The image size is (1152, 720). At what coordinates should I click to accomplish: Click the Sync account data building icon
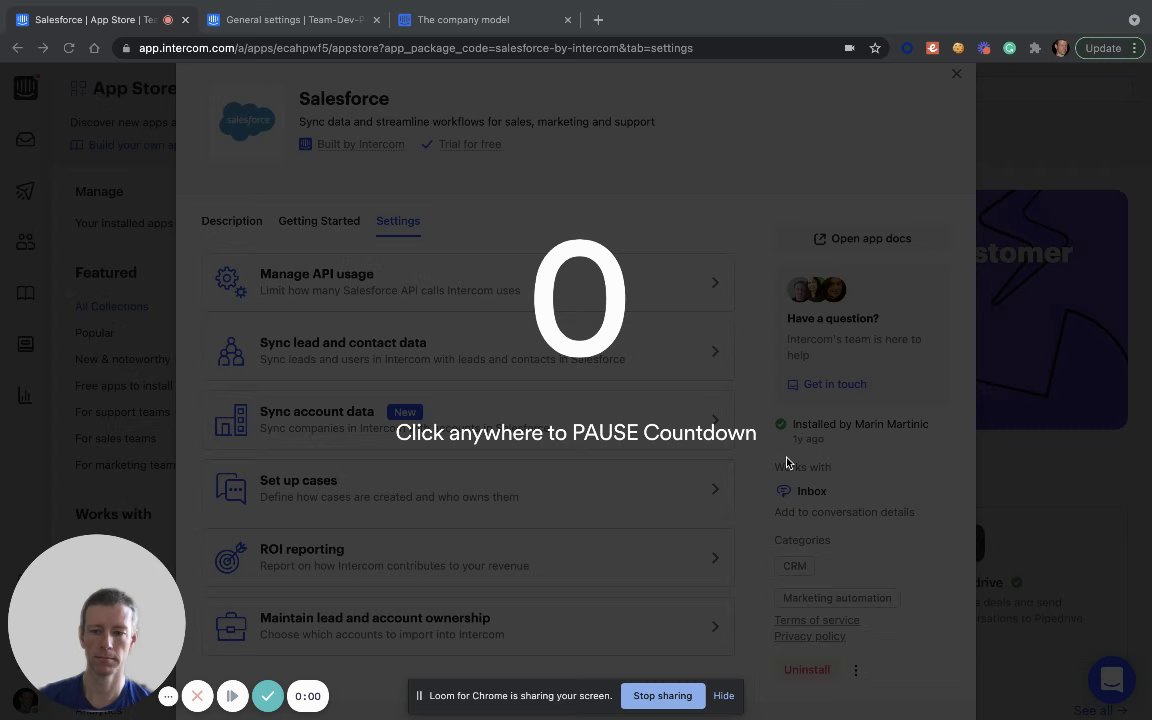click(231, 420)
